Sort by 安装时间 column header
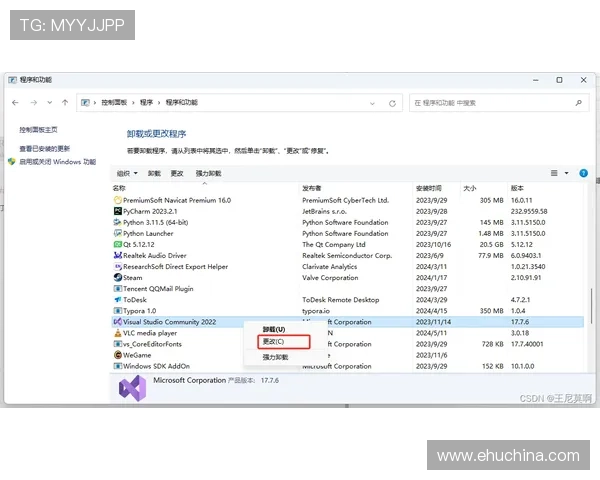The image size is (600, 480). (429, 188)
